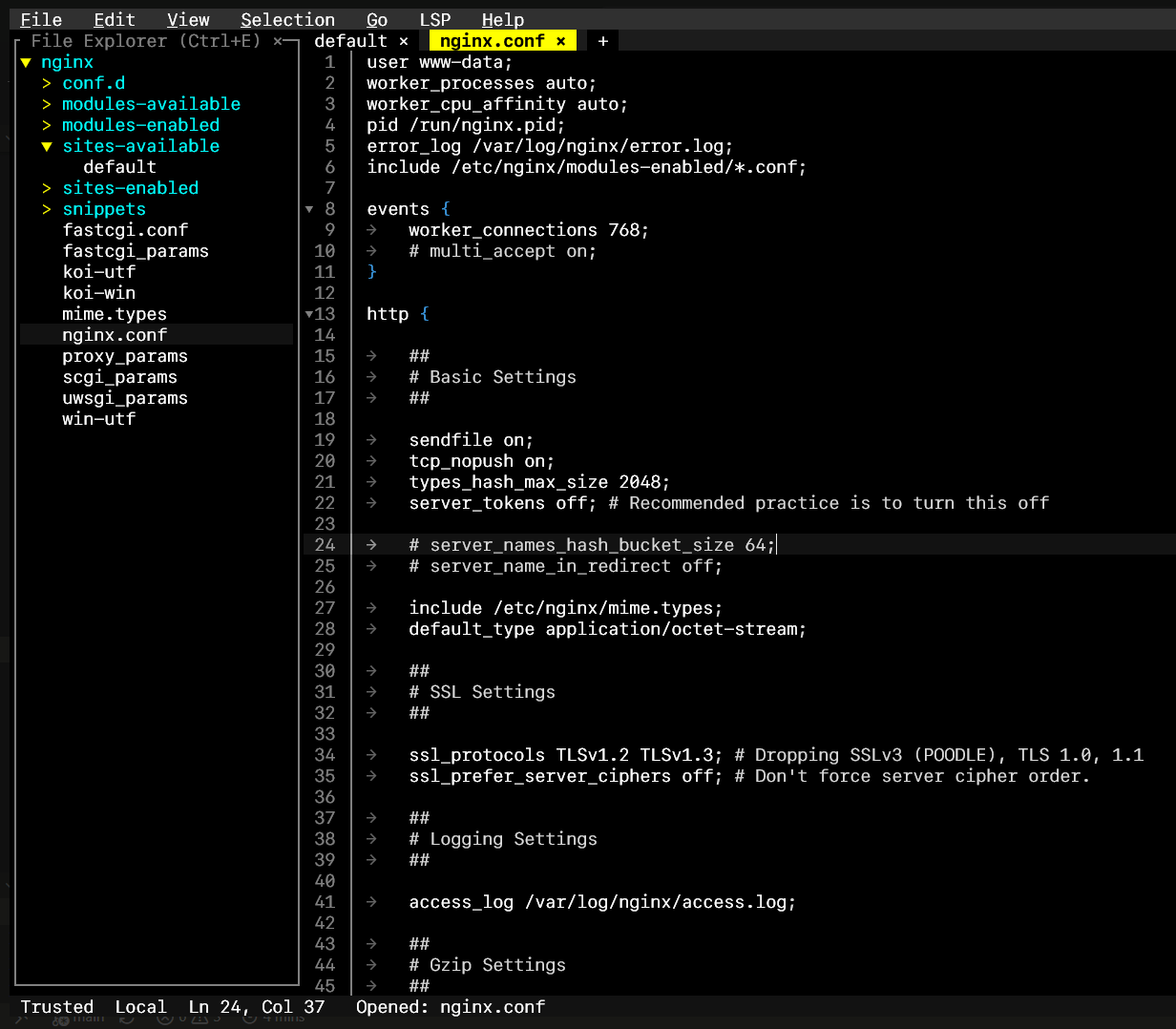Screen dimensions: 1176x1029
Task: Open the File menu
Action: pyautogui.click(x=41, y=20)
